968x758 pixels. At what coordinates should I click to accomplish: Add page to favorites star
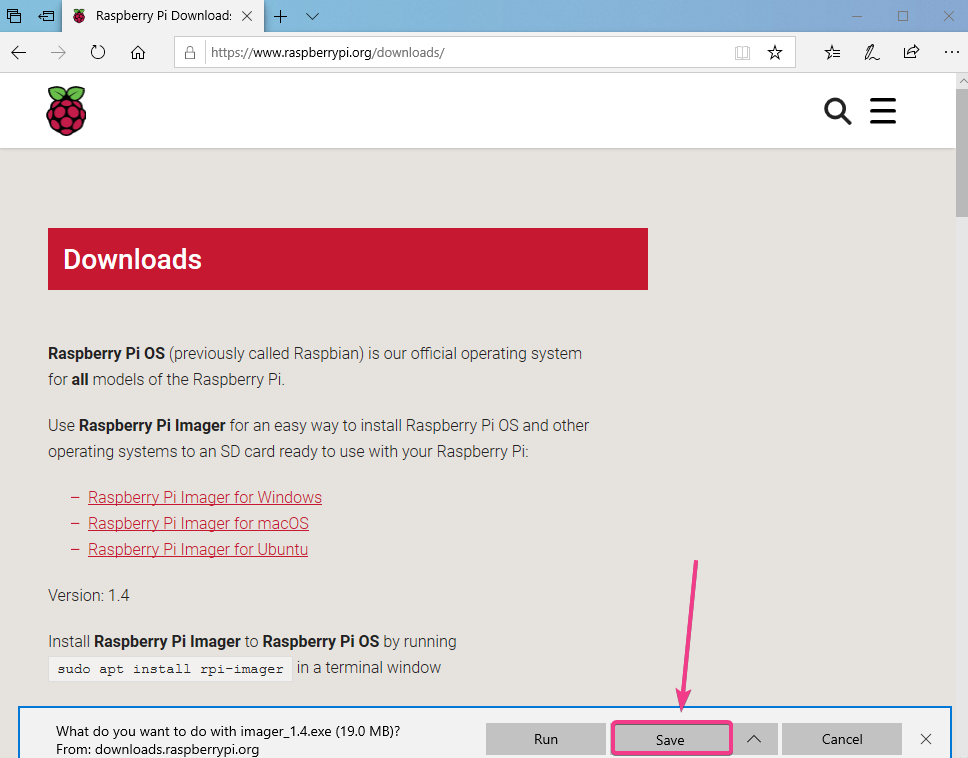click(x=775, y=52)
